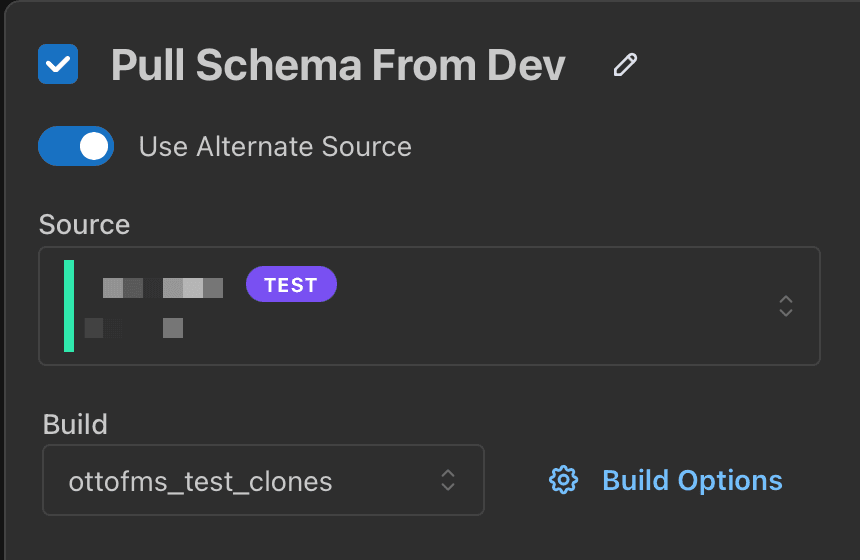Turn off the Use Alternate Source switch
Viewport: 860px width, 560px height.
76,146
